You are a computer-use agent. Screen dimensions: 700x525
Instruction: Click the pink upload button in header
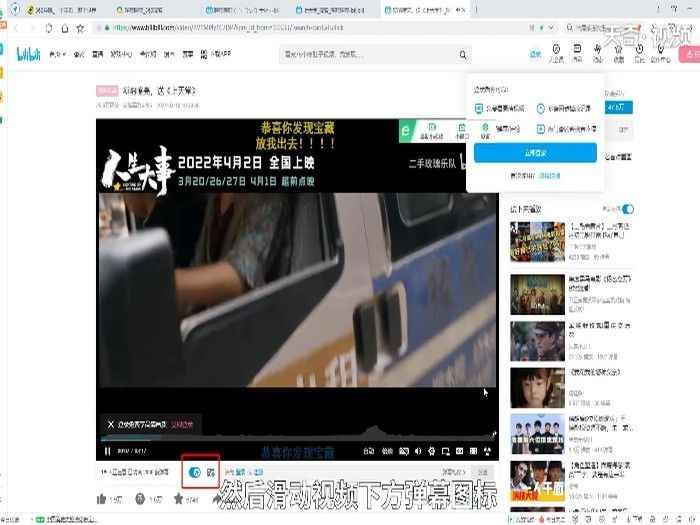(x=690, y=54)
